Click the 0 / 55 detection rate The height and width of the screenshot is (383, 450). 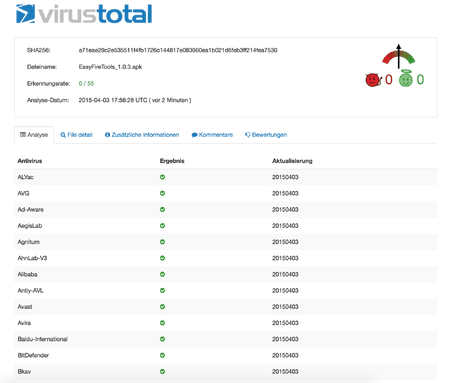86,83
